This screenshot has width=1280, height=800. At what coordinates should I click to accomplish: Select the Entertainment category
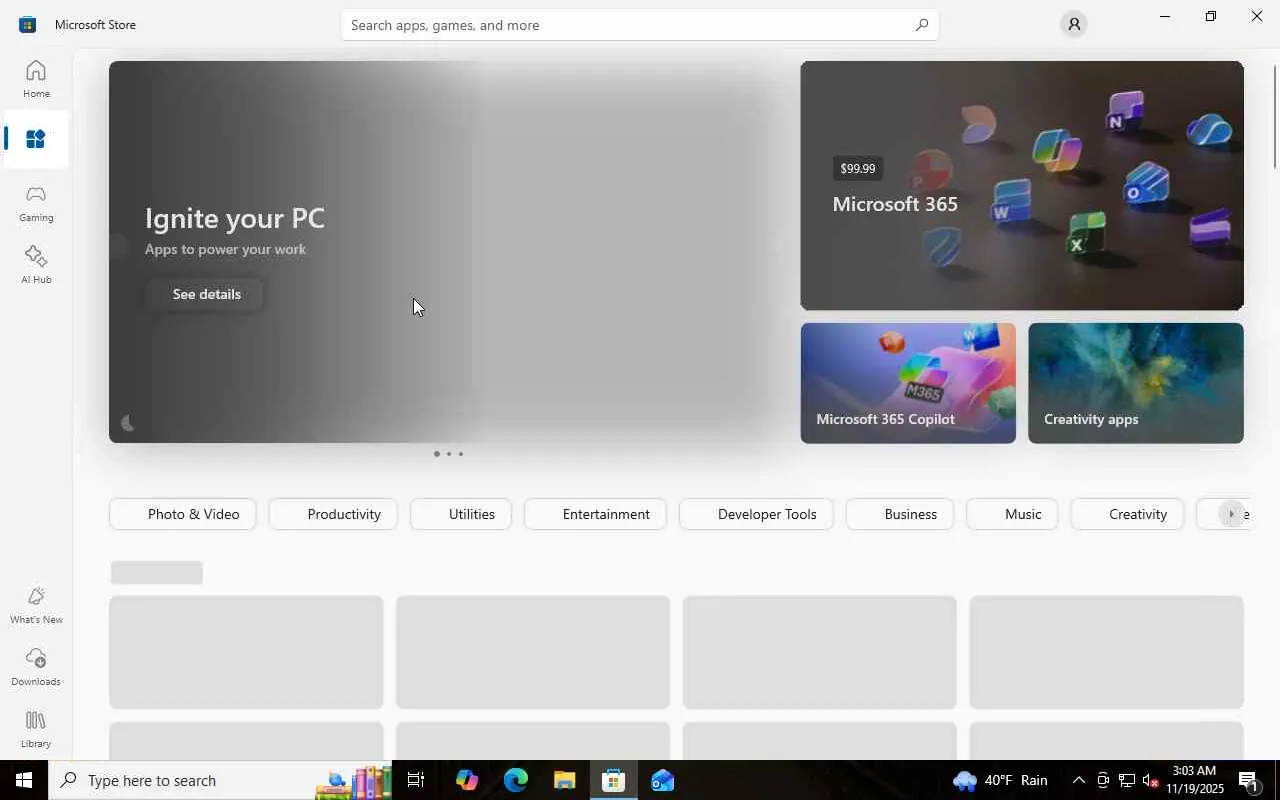pos(595,514)
